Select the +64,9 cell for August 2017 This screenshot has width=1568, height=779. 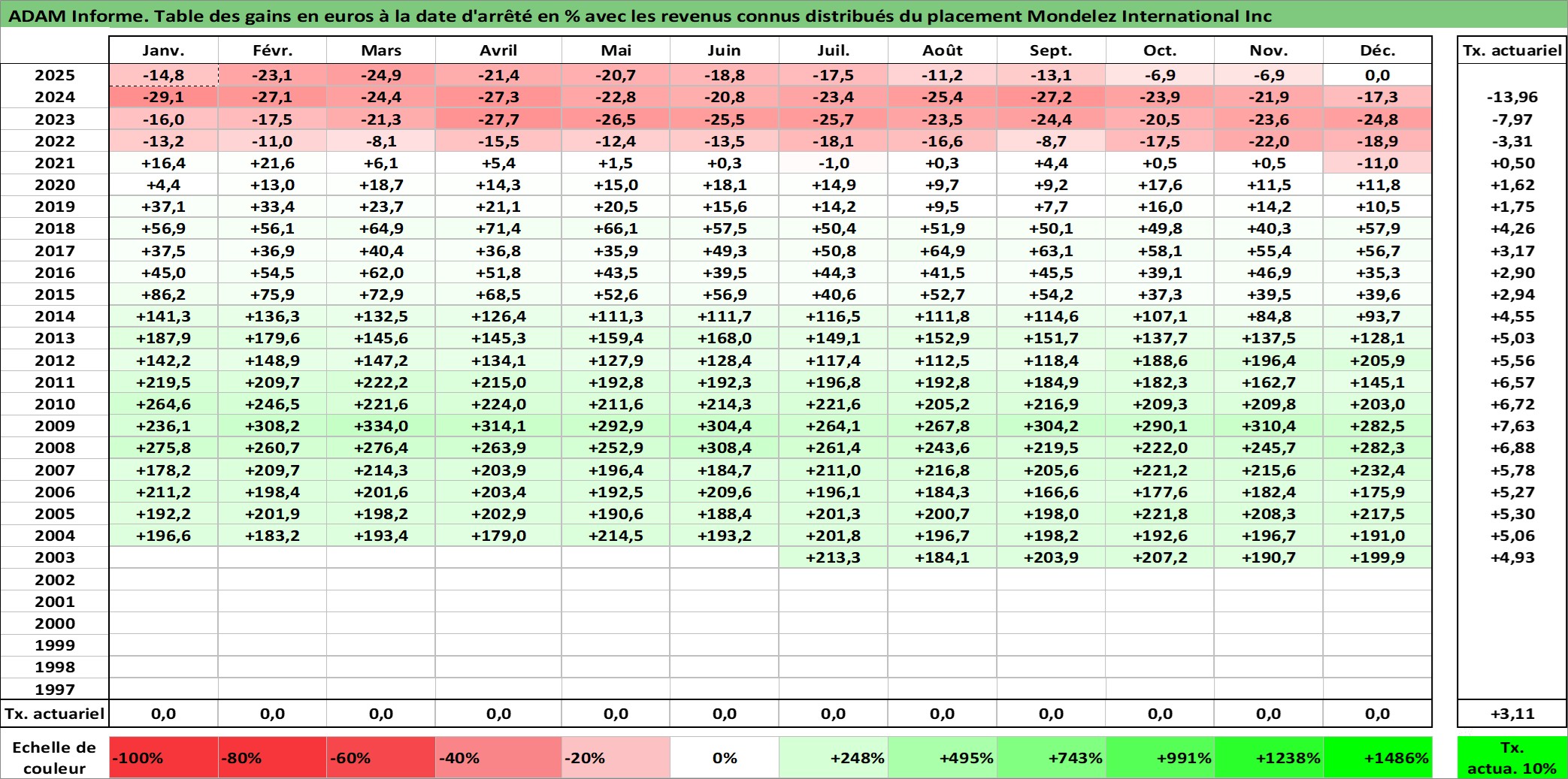click(x=943, y=251)
